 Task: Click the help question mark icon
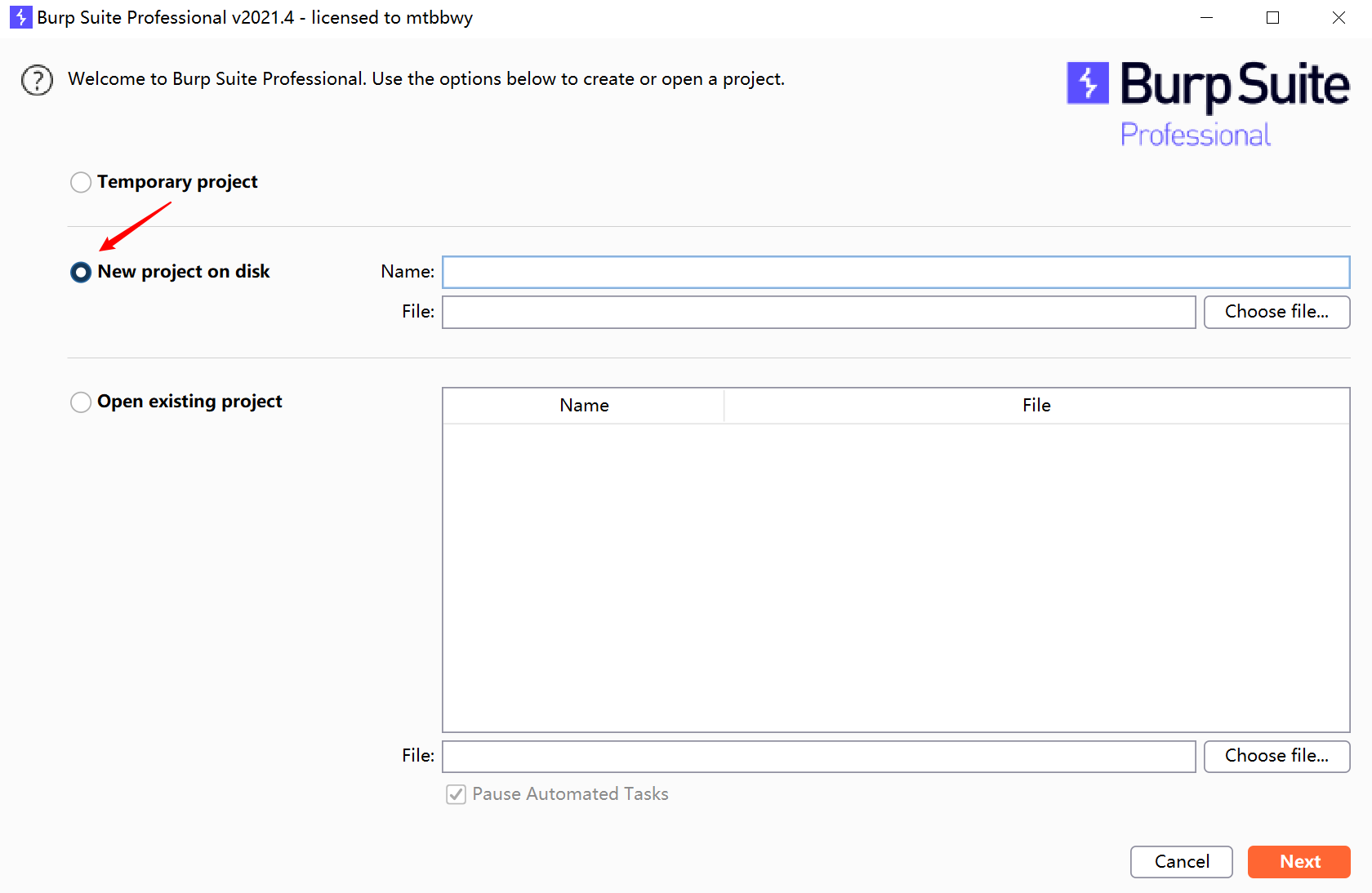[37, 80]
